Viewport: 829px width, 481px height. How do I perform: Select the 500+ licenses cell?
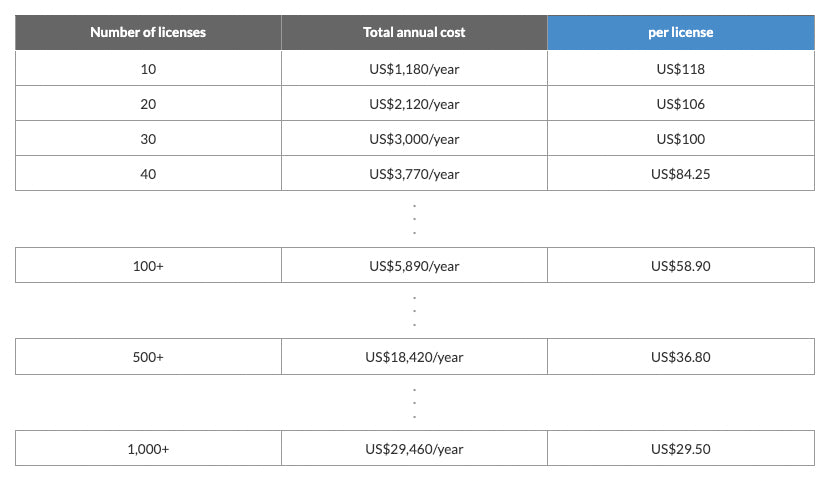coord(148,357)
